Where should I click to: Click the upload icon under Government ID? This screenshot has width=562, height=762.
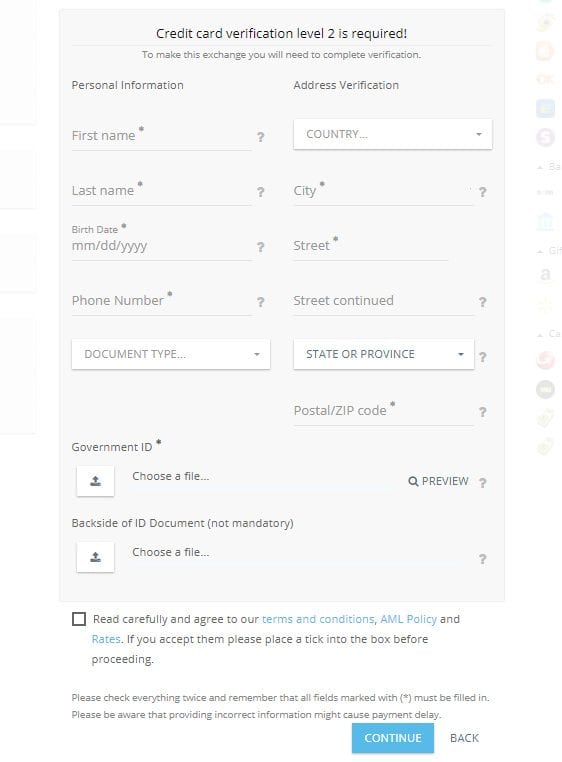pyautogui.click(x=95, y=481)
